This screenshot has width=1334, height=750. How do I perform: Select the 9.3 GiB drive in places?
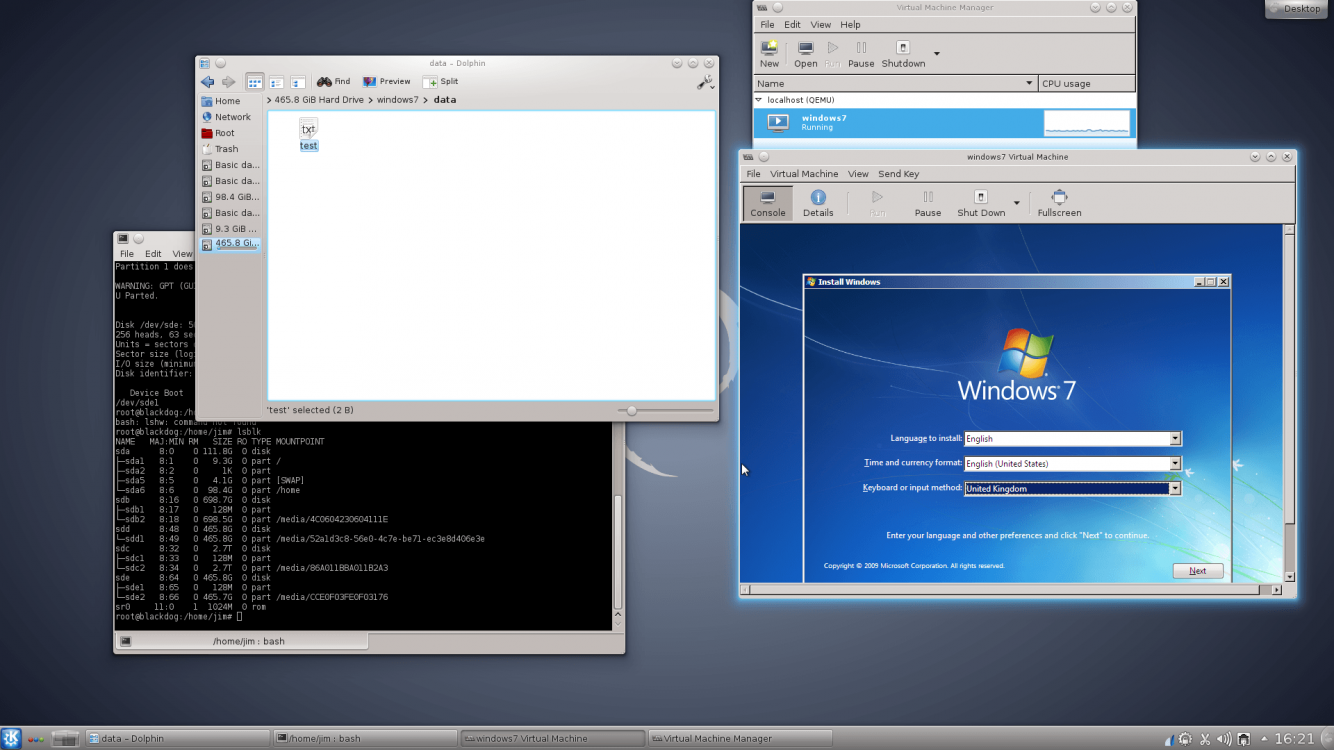tap(230, 229)
